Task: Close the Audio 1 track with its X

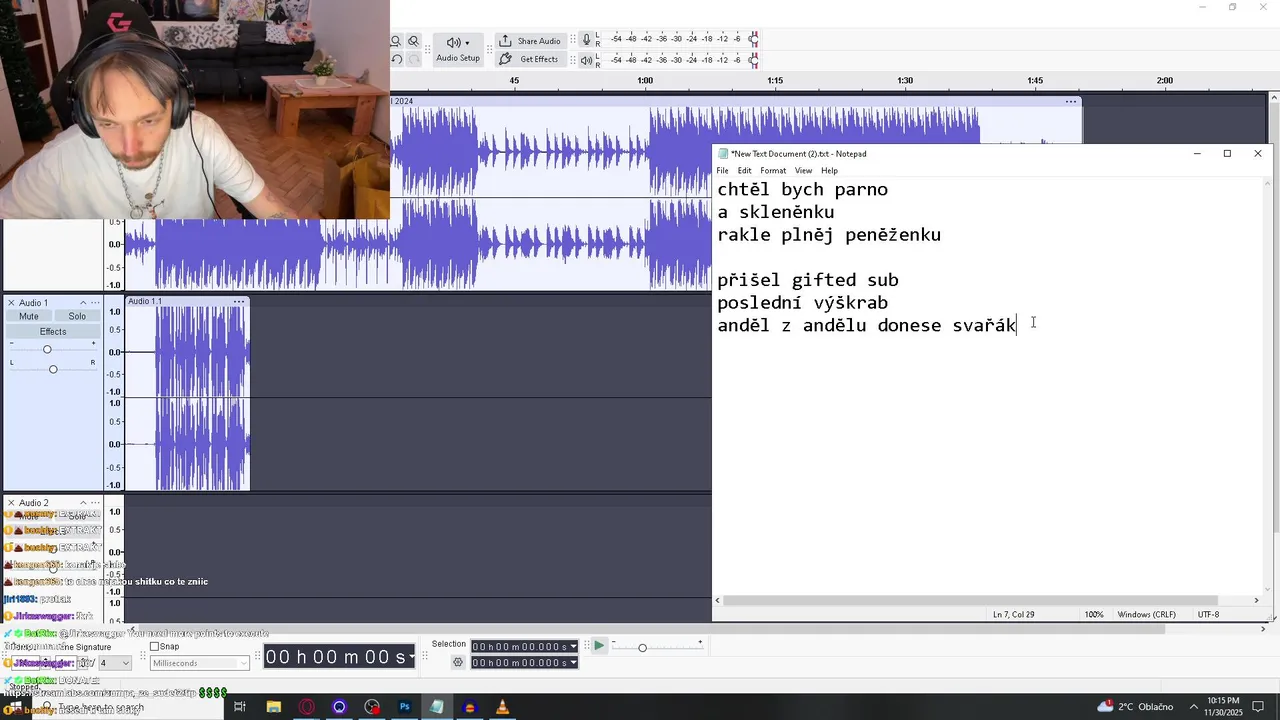Action: [x=11, y=303]
